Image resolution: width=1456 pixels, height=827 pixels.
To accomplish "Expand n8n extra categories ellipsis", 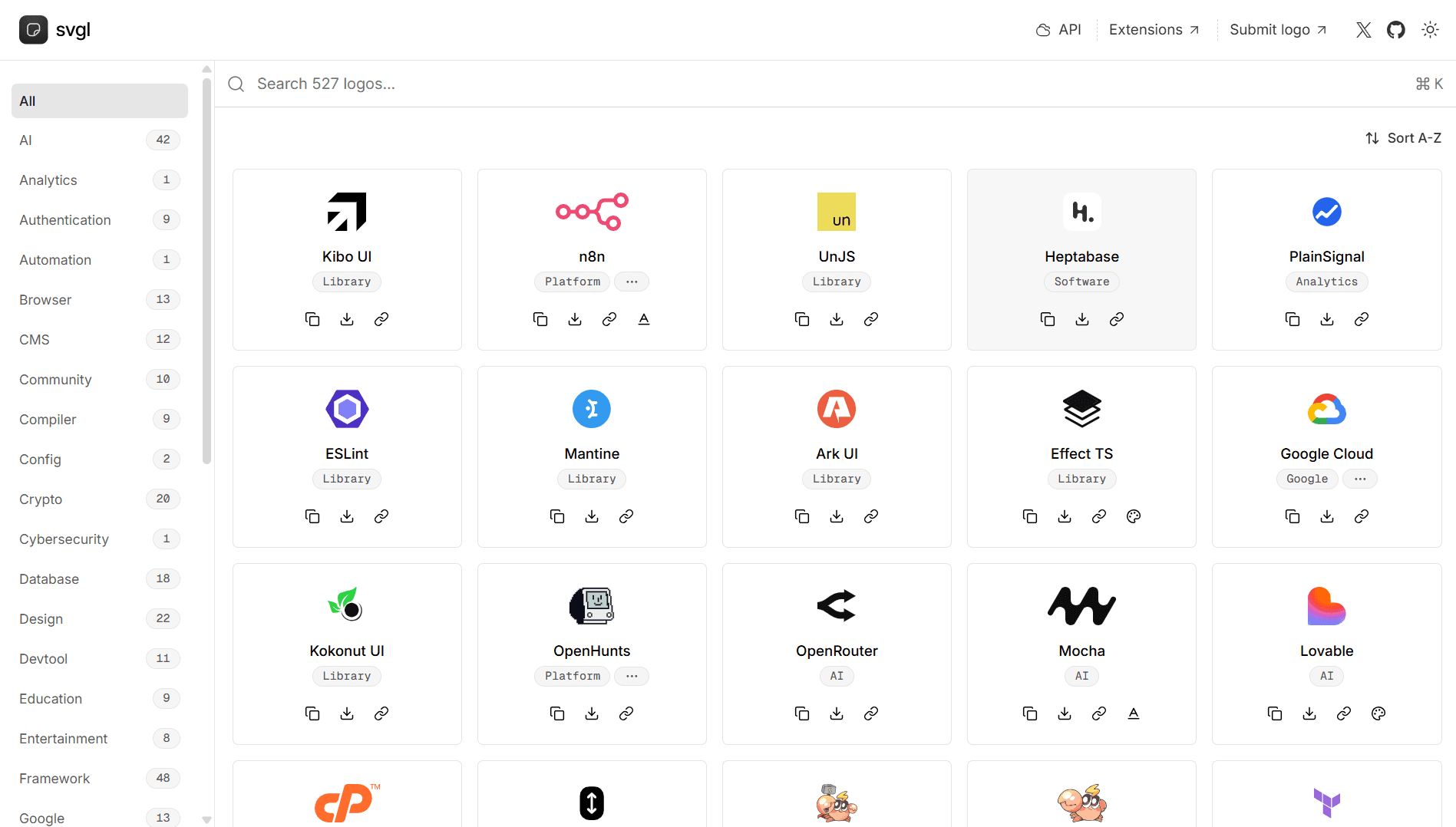I will 632,282.
